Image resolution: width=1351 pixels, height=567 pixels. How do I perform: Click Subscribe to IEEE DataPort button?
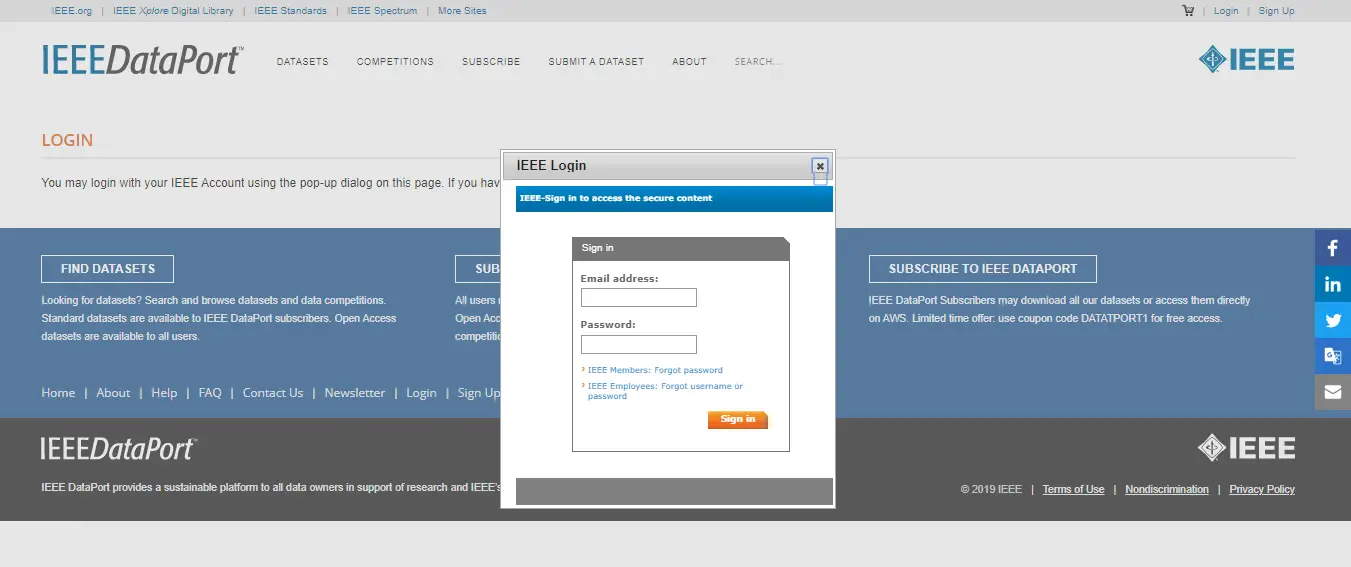pyautogui.click(x=982, y=269)
